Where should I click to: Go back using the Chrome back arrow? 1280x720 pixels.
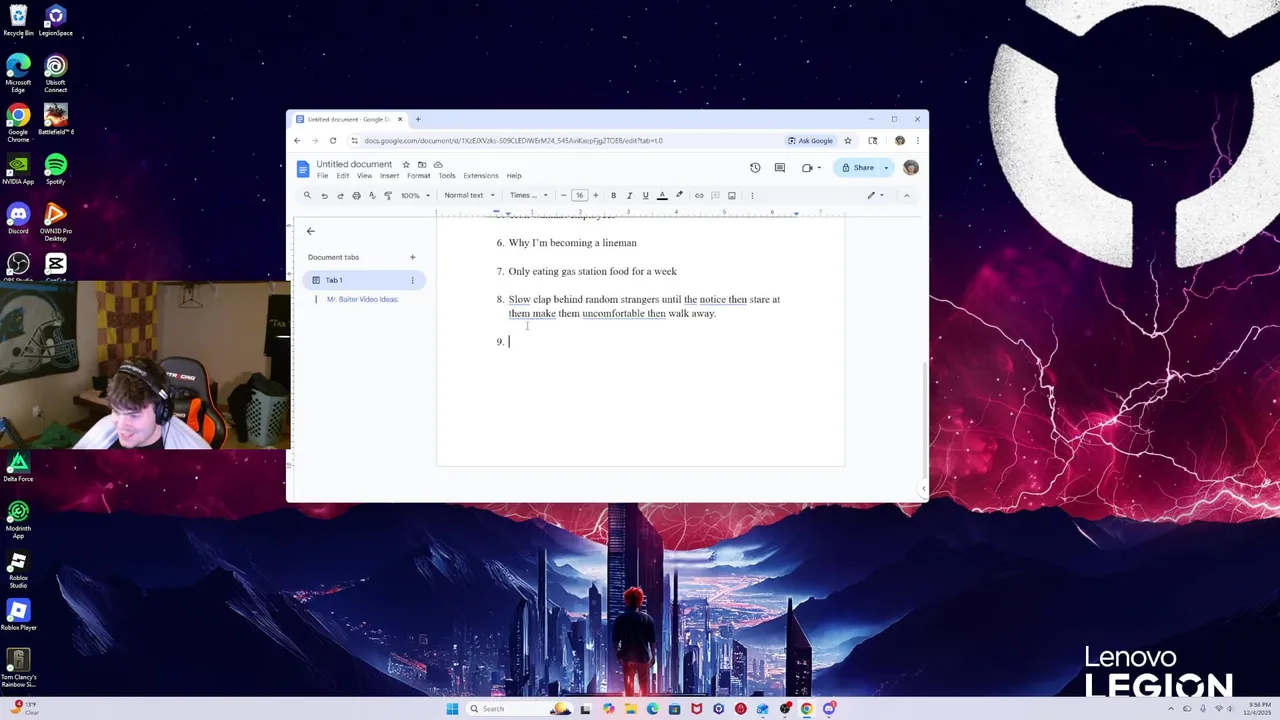(297, 140)
